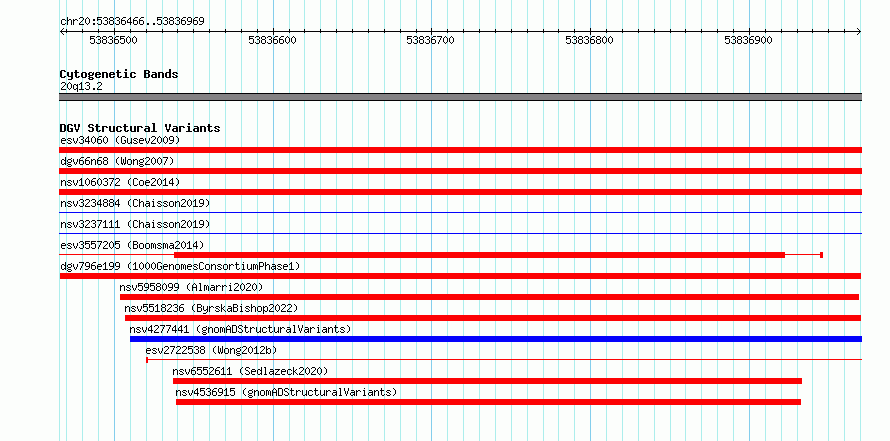This screenshot has width=890, height=441.
Task: Select the dgv796e199 red variant bar
Action: (x=460, y=276)
